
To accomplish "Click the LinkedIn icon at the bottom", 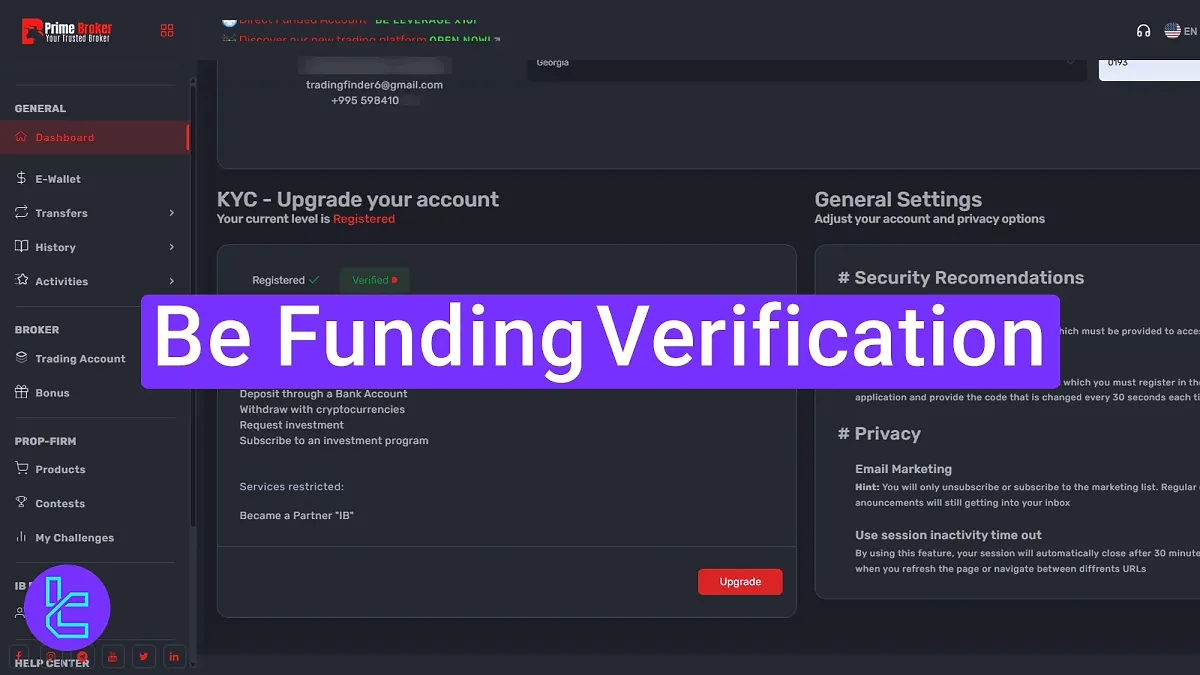I will coord(174,656).
